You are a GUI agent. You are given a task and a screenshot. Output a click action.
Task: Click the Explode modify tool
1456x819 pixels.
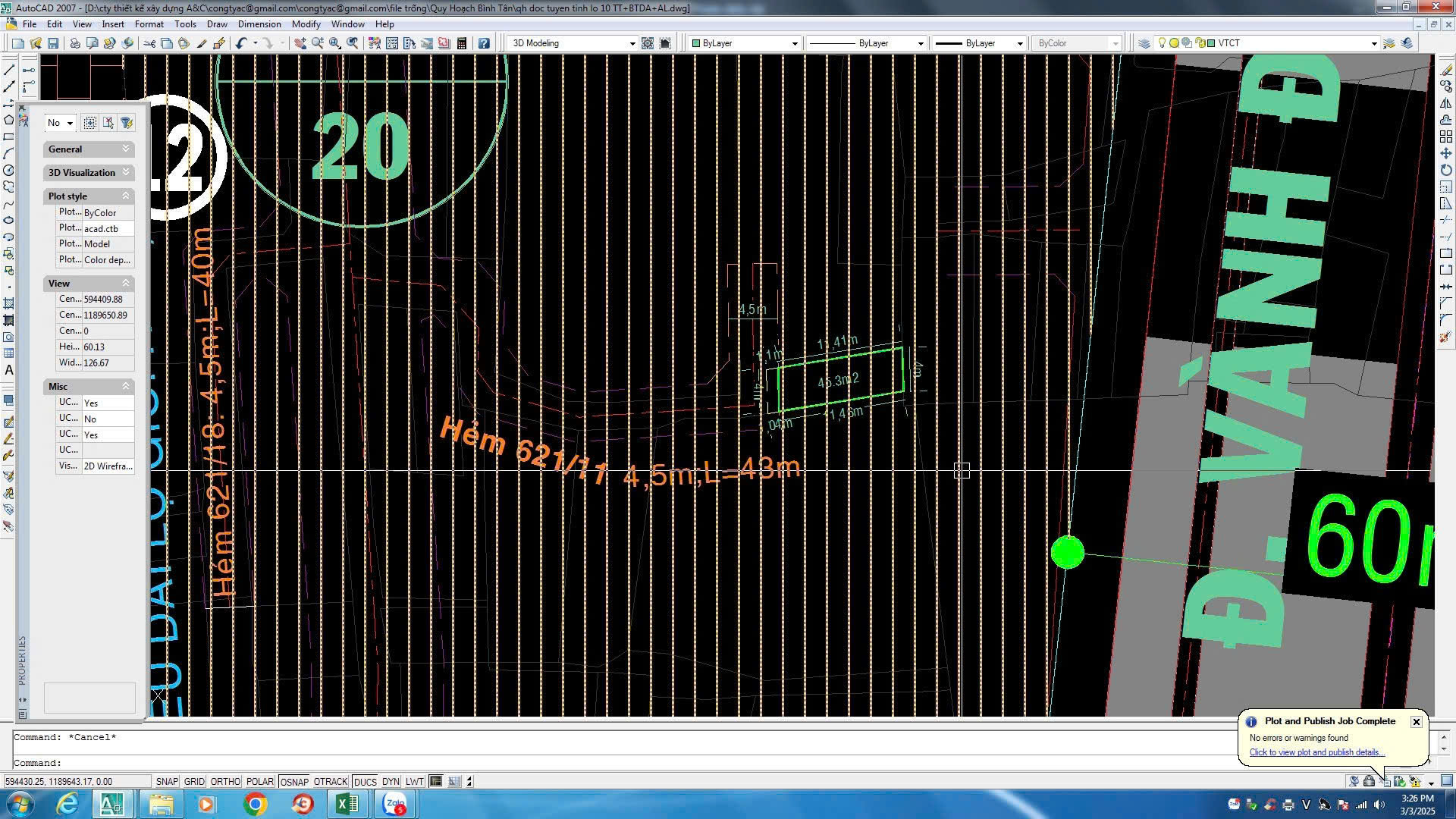(x=1446, y=337)
